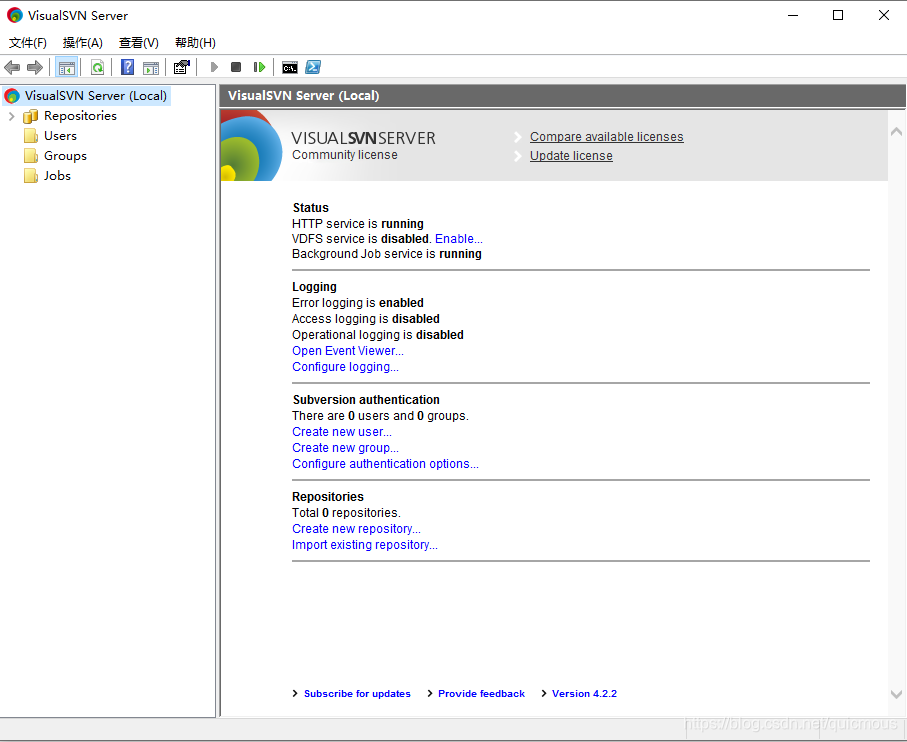Open Configure authentication options... link
The image size is (907, 742).
[385, 464]
